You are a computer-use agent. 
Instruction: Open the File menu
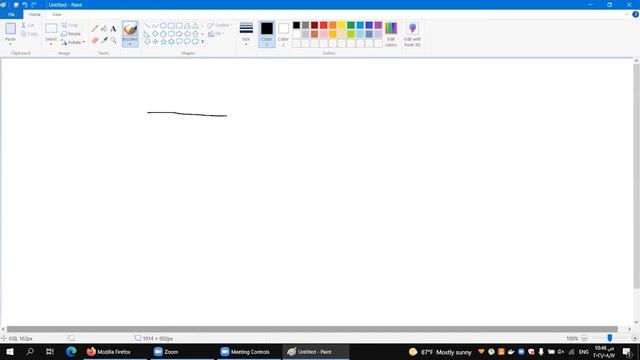tap(11, 14)
